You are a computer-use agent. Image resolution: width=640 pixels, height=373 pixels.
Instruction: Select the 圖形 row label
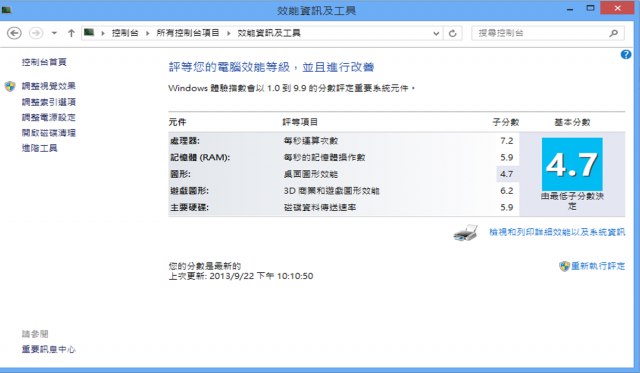(180, 174)
